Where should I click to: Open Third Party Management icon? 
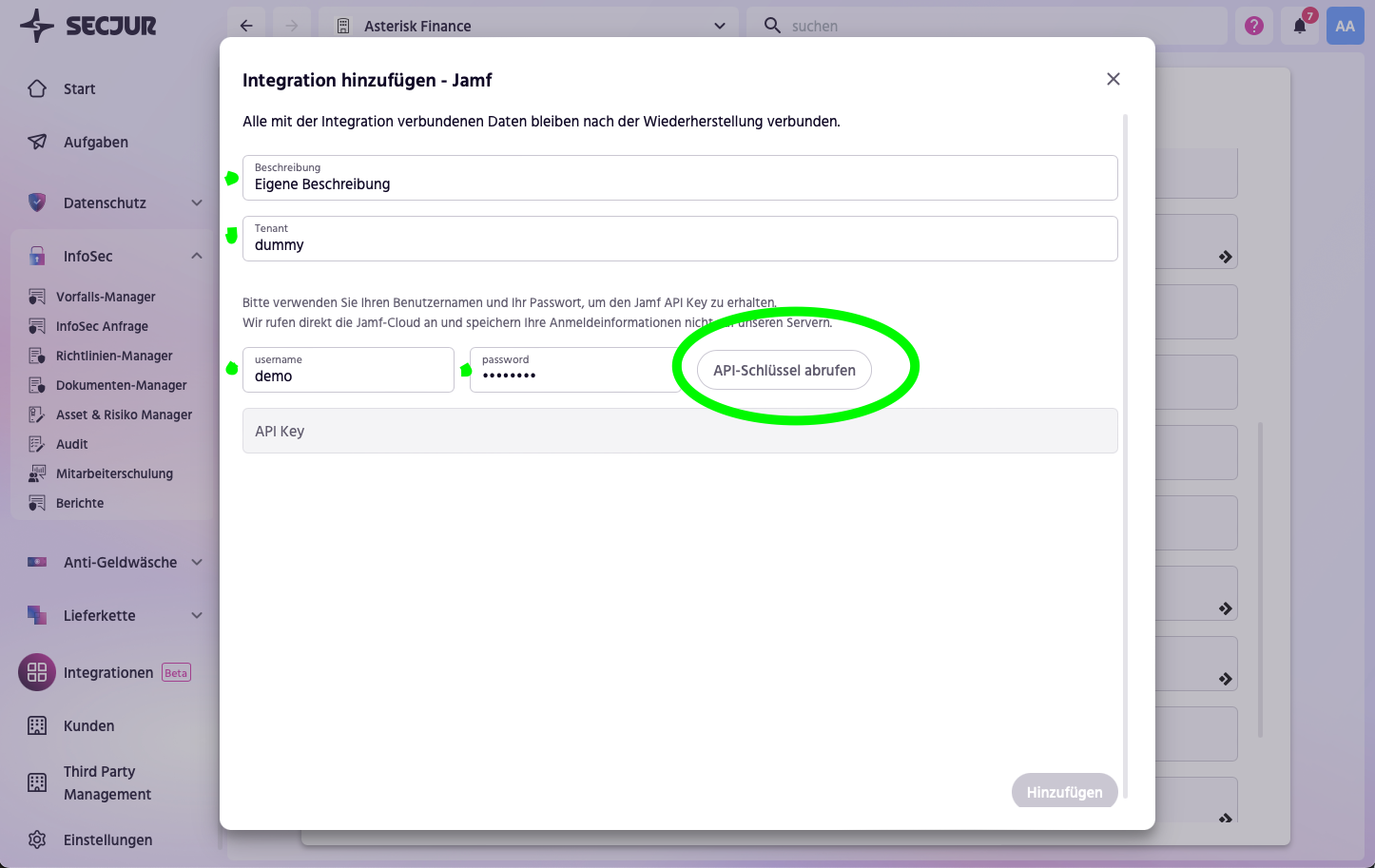pyautogui.click(x=37, y=782)
